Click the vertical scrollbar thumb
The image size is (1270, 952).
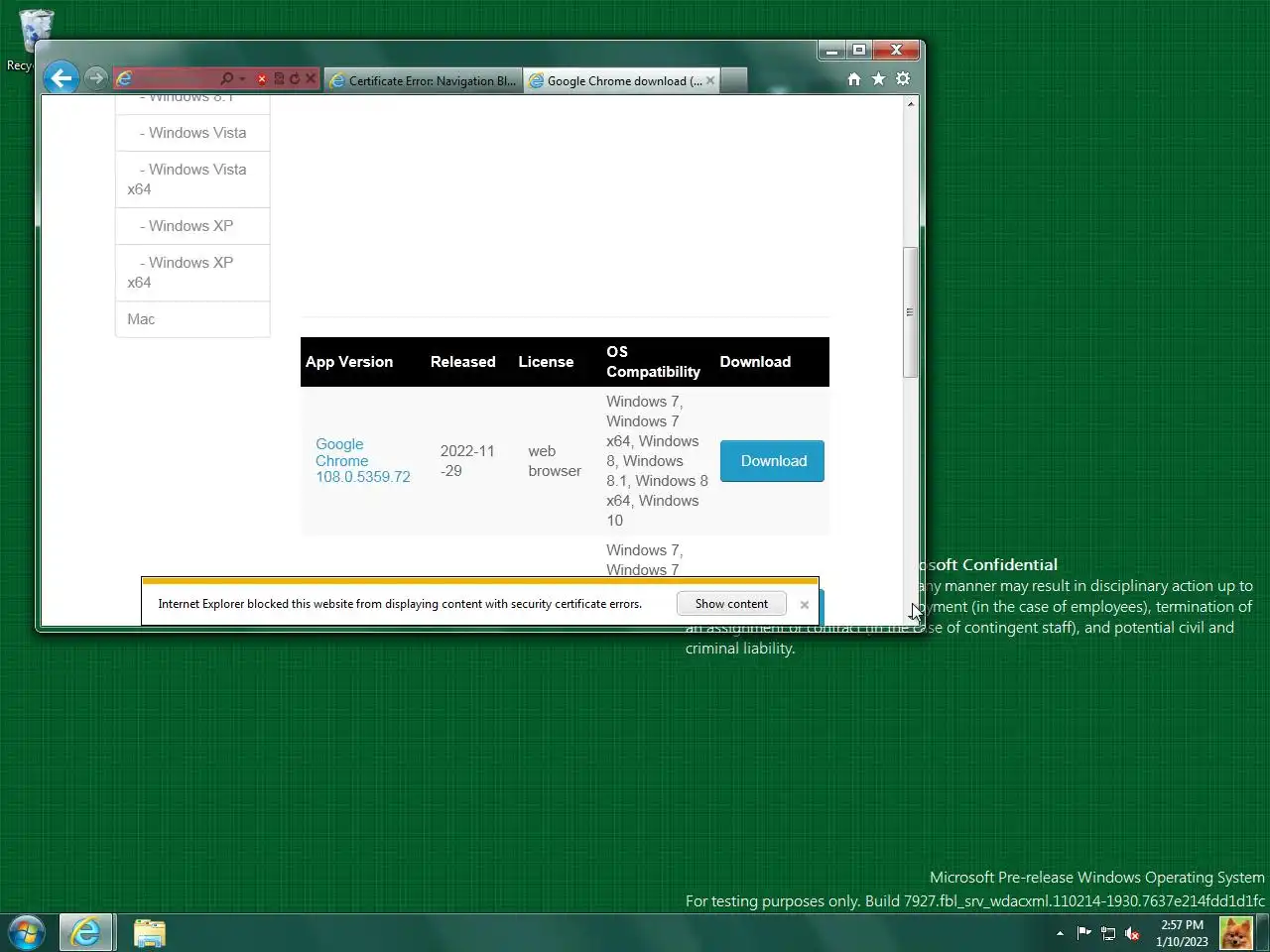[910, 311]
